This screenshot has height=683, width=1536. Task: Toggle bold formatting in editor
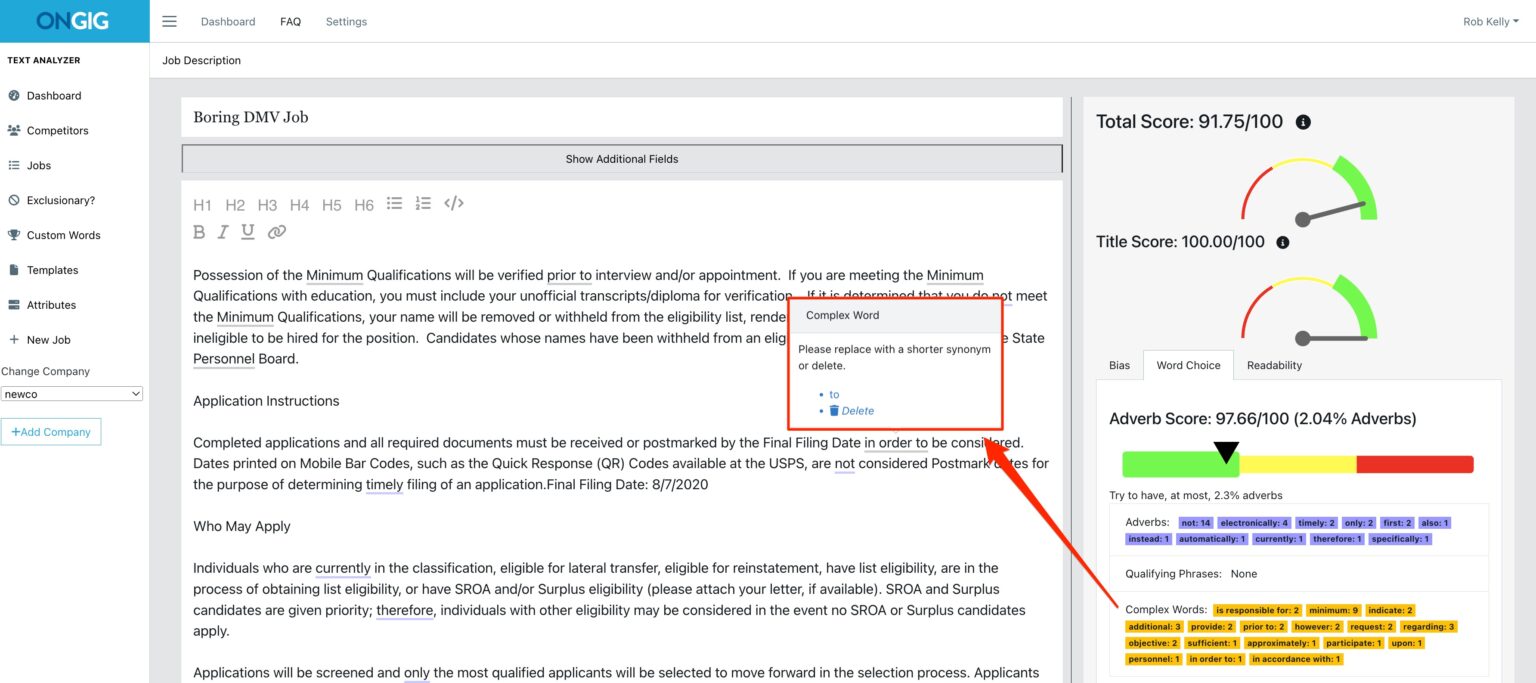click(199, 232)
